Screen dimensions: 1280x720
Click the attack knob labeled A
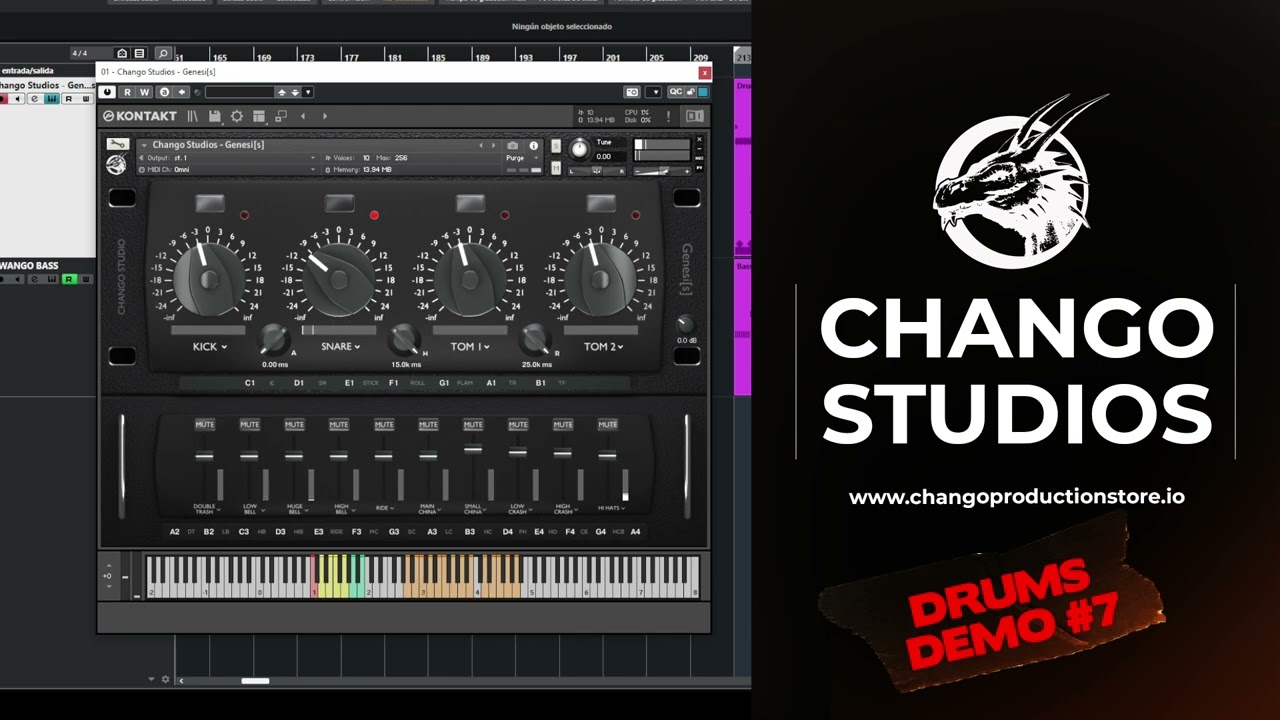coord(274,340)
